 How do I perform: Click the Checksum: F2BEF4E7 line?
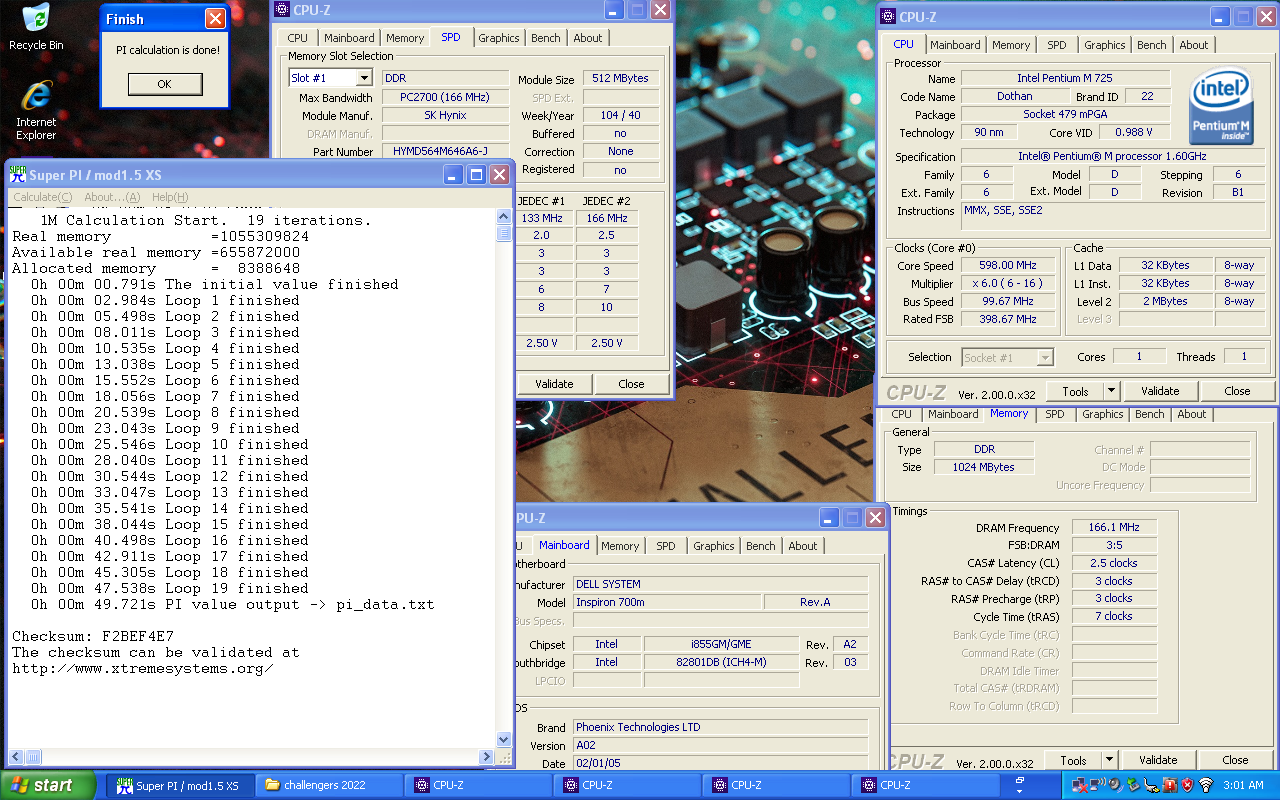(x=93, y=636)
